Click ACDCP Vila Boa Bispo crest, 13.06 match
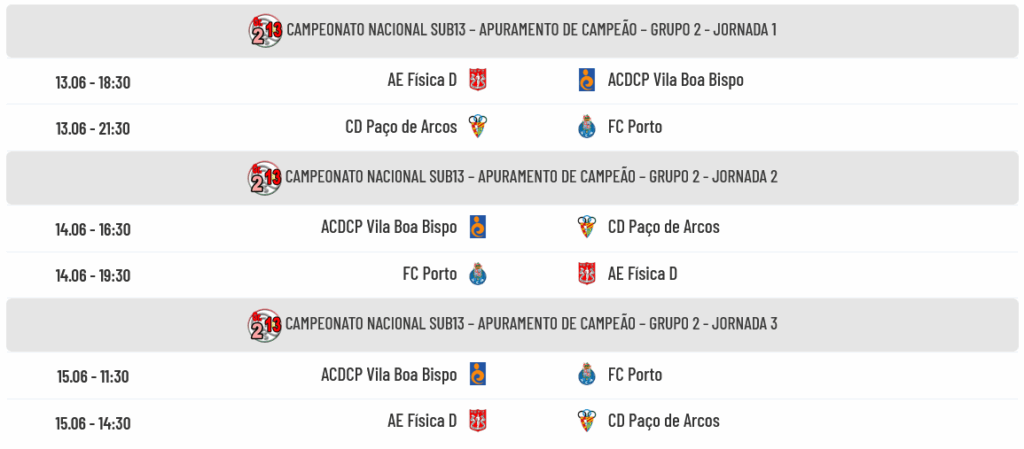Viewport: 1024px width, 449px height. pyautogui.click(x=586, y=80)
